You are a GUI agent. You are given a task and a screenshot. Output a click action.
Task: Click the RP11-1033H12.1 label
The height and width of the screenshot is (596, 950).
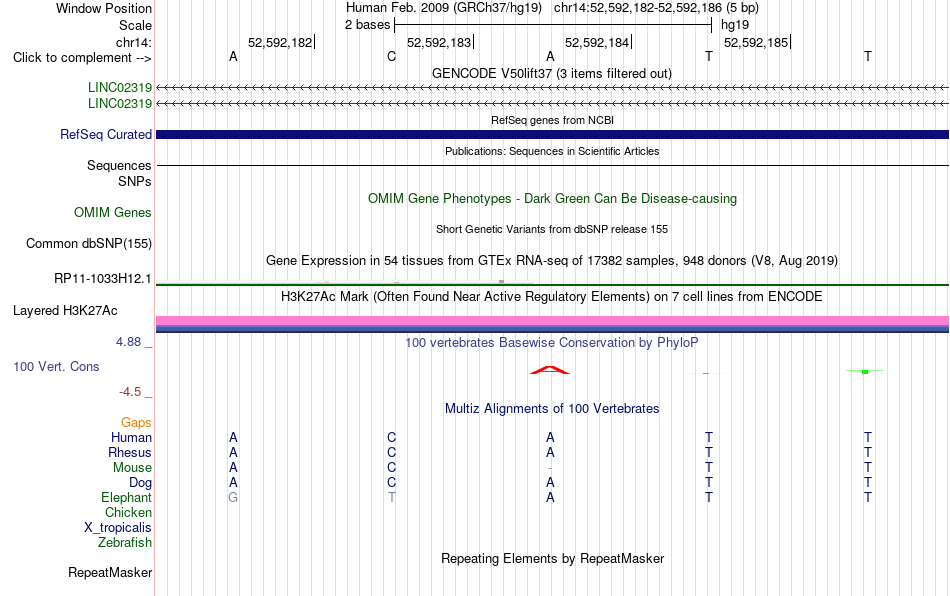(102, 279)
